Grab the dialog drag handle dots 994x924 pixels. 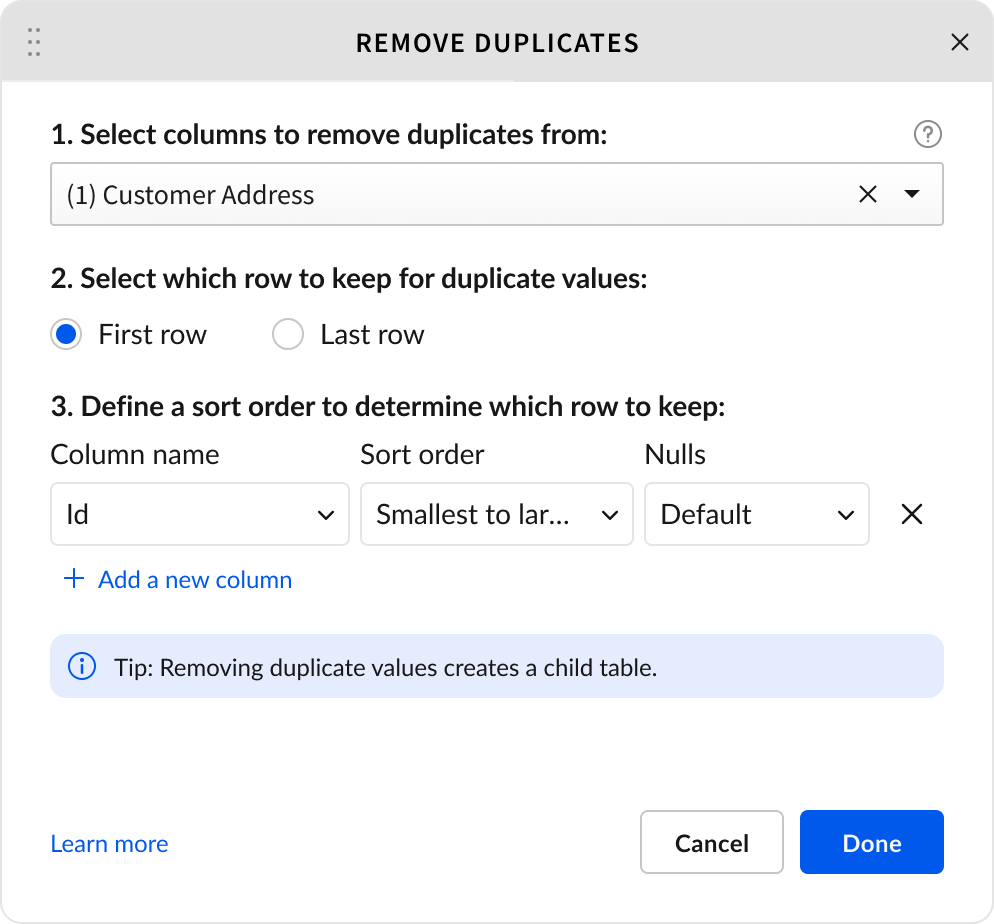(34, 43)
